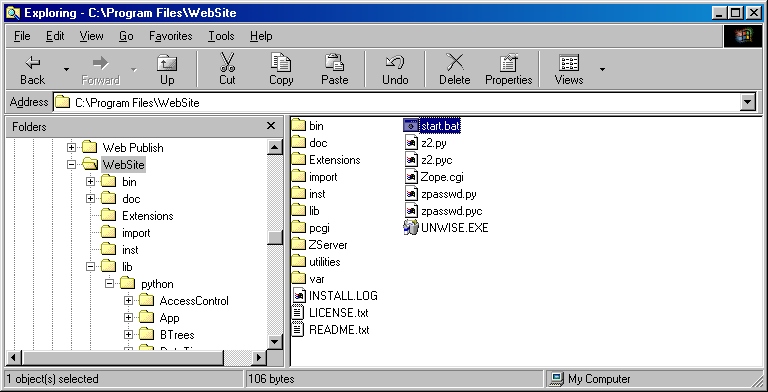Image resolution: width=768 pixels, height=392 pixels.
Task: Go up one folder level with Up
Action: coord(167,70)
